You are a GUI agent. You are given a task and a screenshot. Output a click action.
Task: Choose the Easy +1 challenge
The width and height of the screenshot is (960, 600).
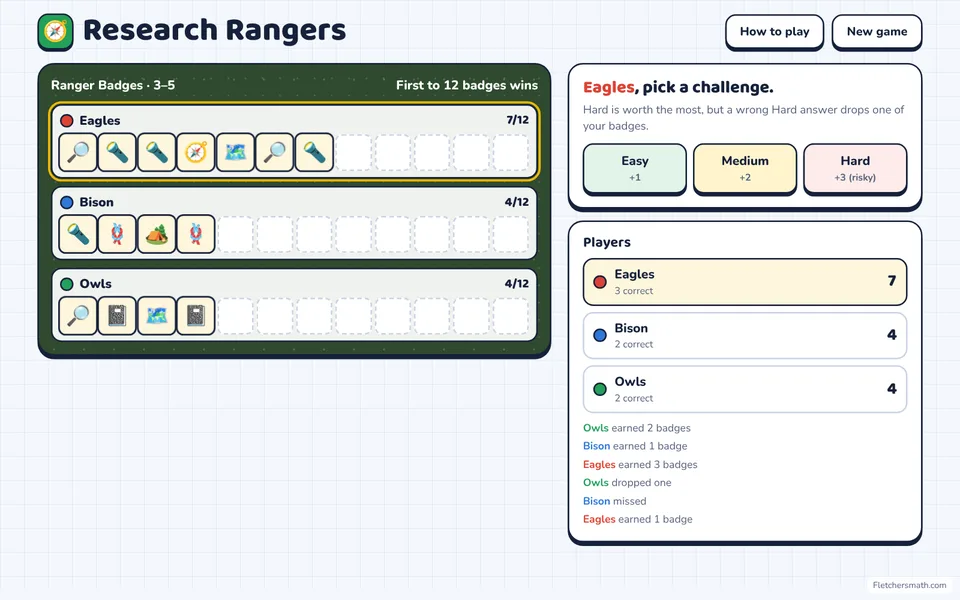(634, 168)
